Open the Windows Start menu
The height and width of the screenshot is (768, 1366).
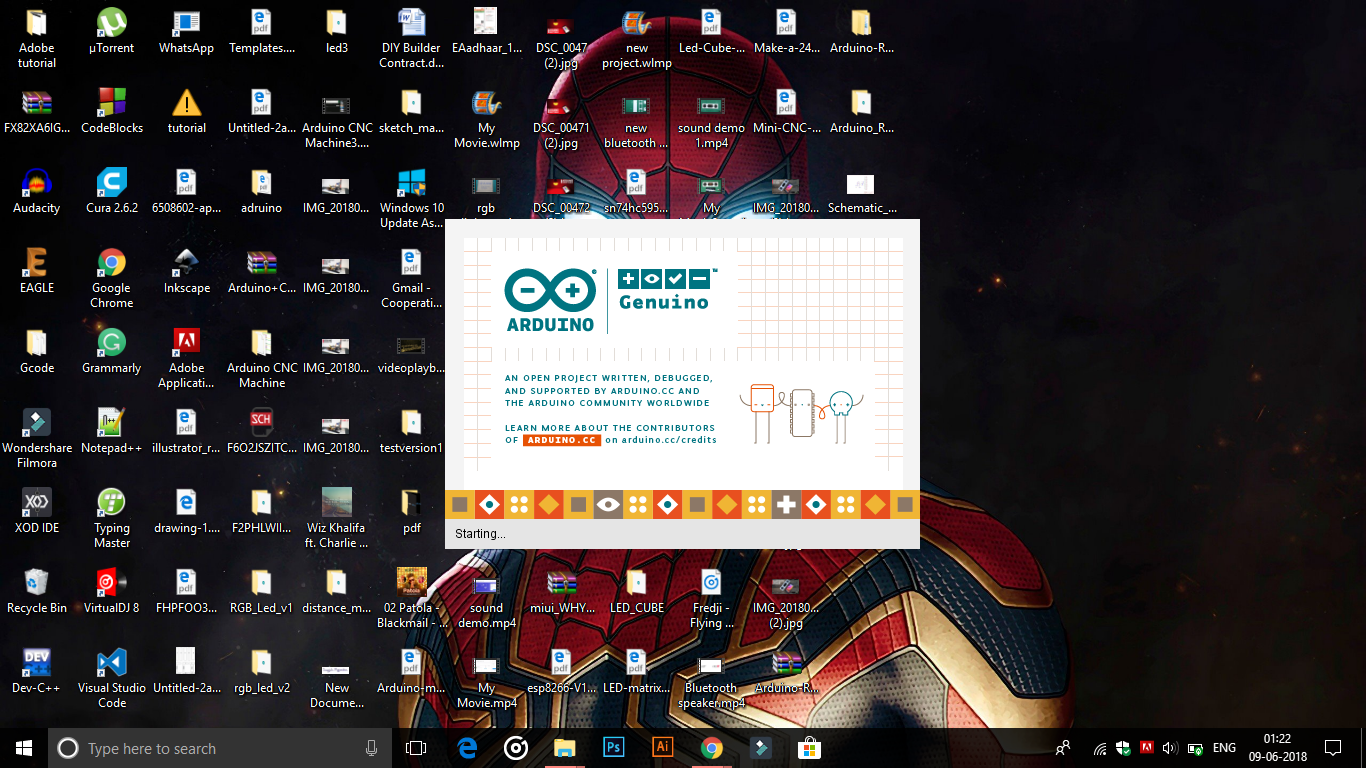(22, 747)
